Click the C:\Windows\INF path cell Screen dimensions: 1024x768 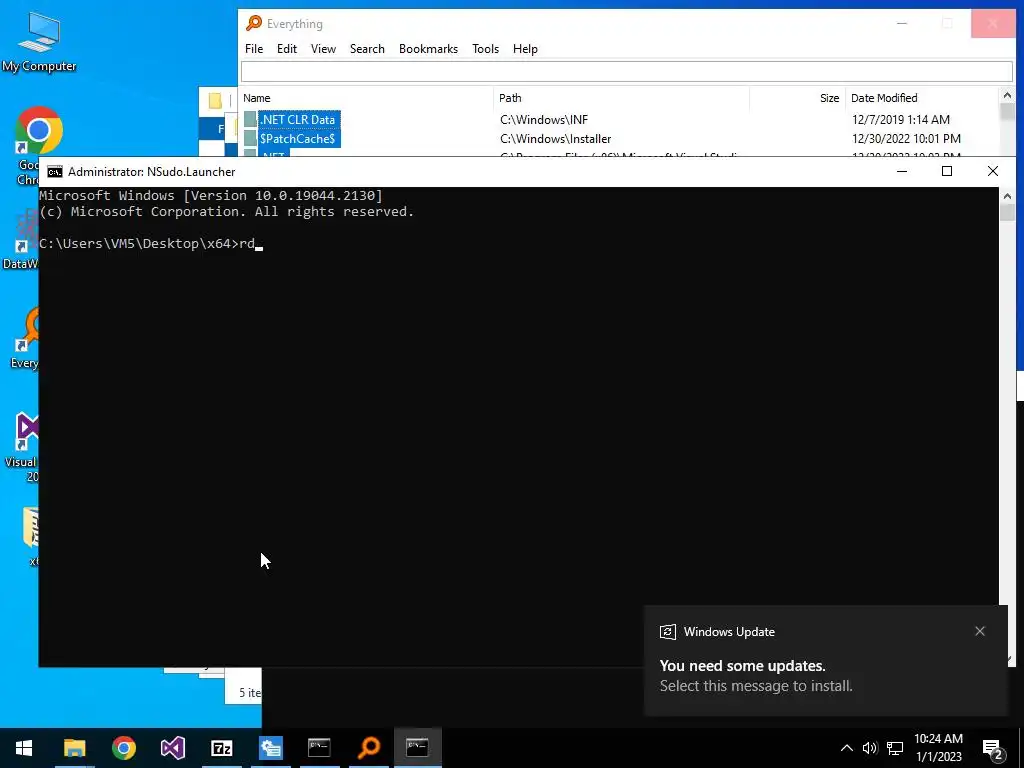tap(543, 120)
